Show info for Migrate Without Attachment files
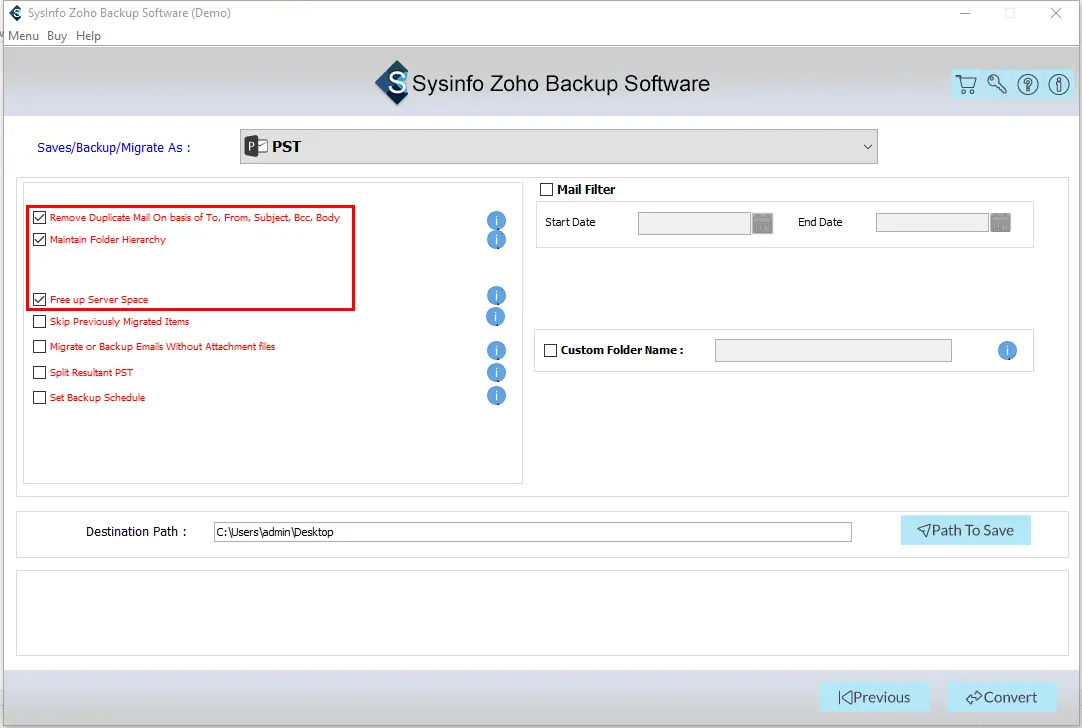1082x728 pixels. (x=496, y=351)
